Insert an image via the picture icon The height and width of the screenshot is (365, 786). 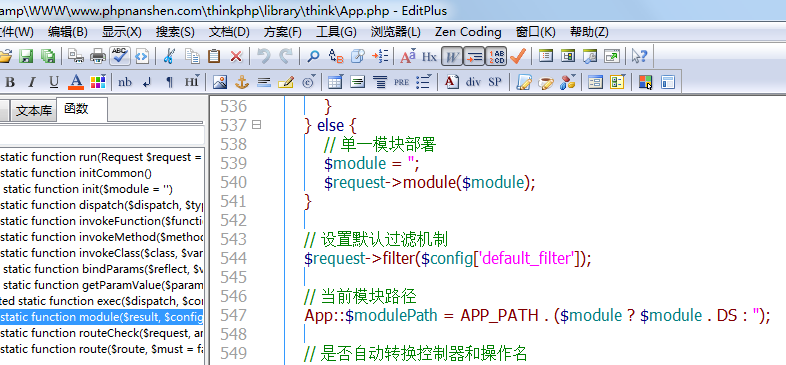click(220, 82)
